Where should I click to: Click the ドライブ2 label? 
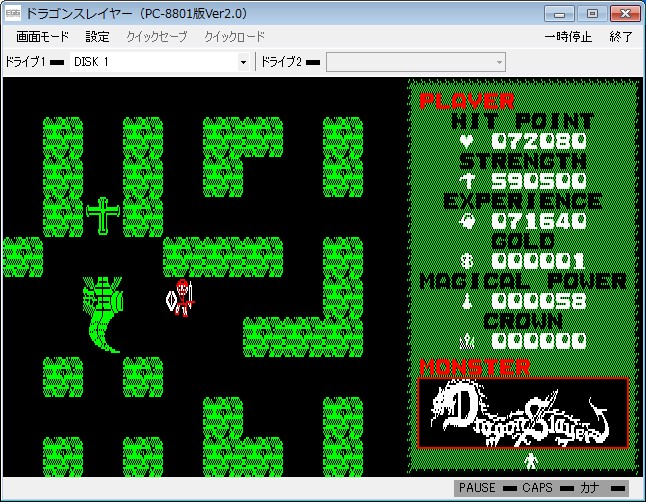(281, 62)
